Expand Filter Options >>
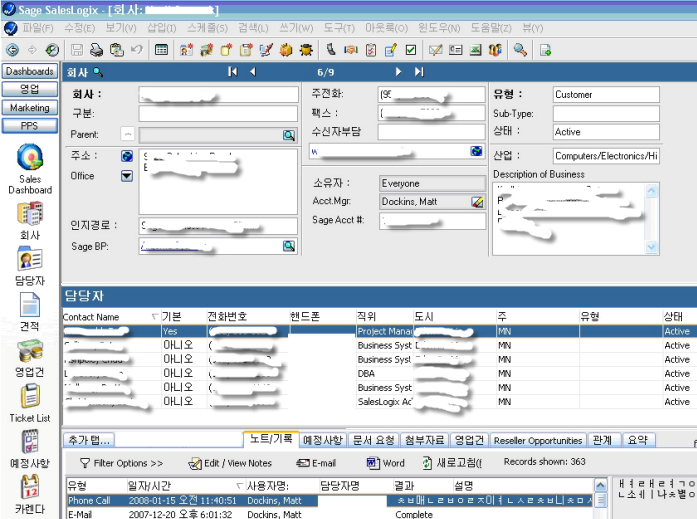Viewport: 697px width, 519px height. click(x=121, y=463)
